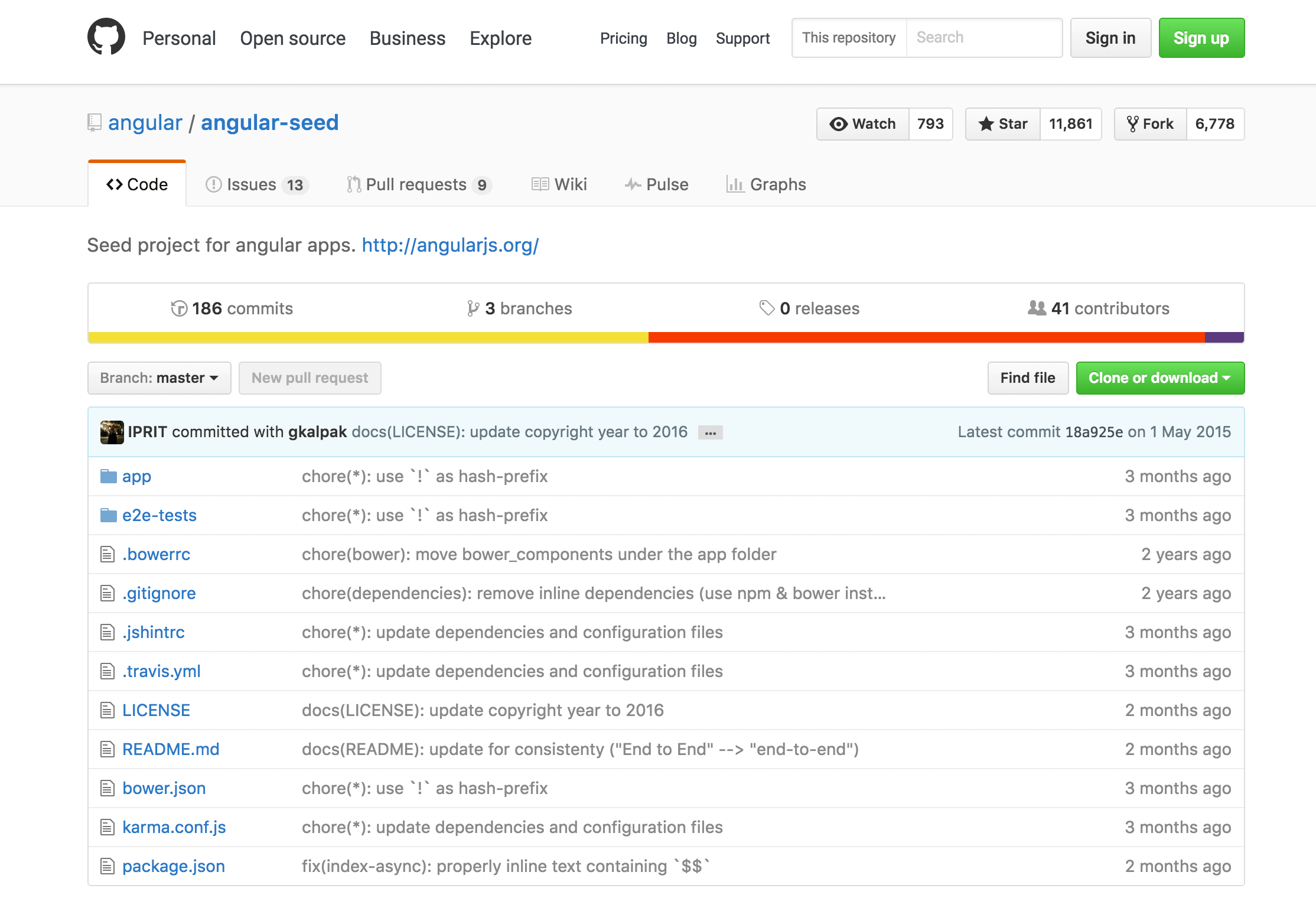Viewport: 1316px width, 898px height.
Task: Click the New pull request button
Action: (x=310, y=378)
